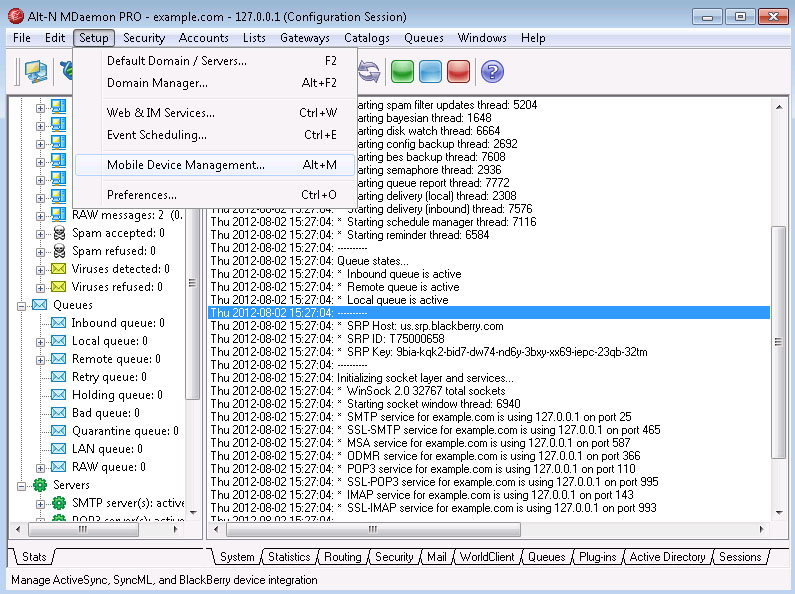Switch to the WorldClient tab

tap(487, 557)
